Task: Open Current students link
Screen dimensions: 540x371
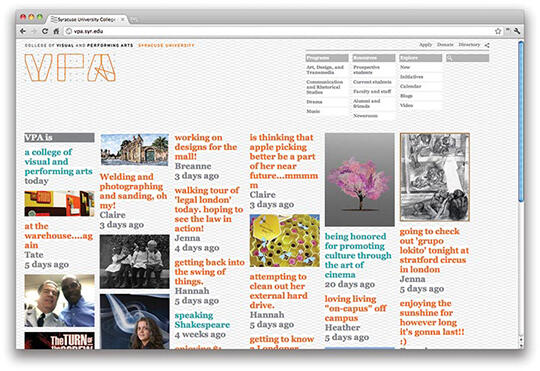Action: click(372, 82)
